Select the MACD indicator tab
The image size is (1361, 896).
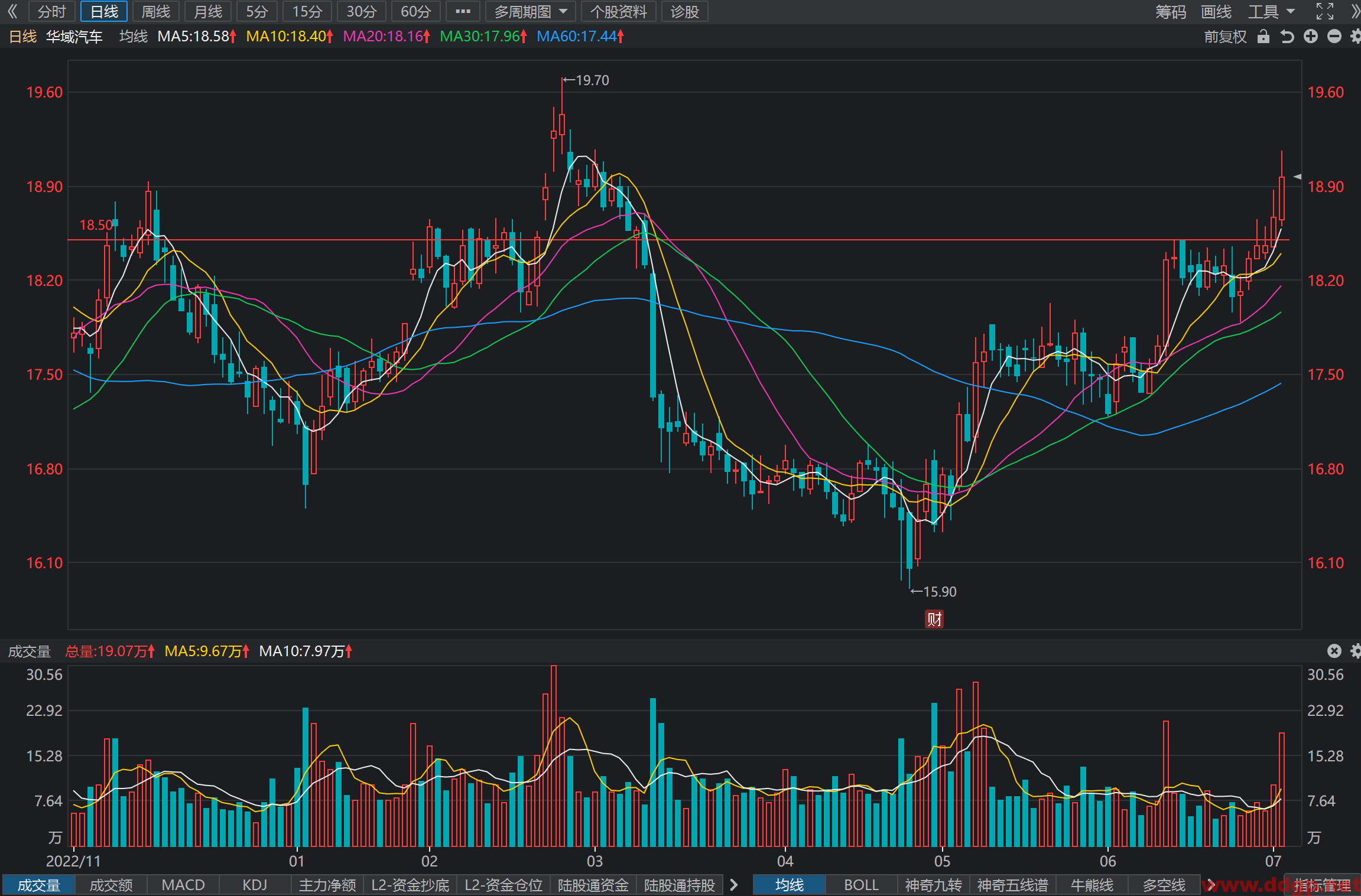183,885
